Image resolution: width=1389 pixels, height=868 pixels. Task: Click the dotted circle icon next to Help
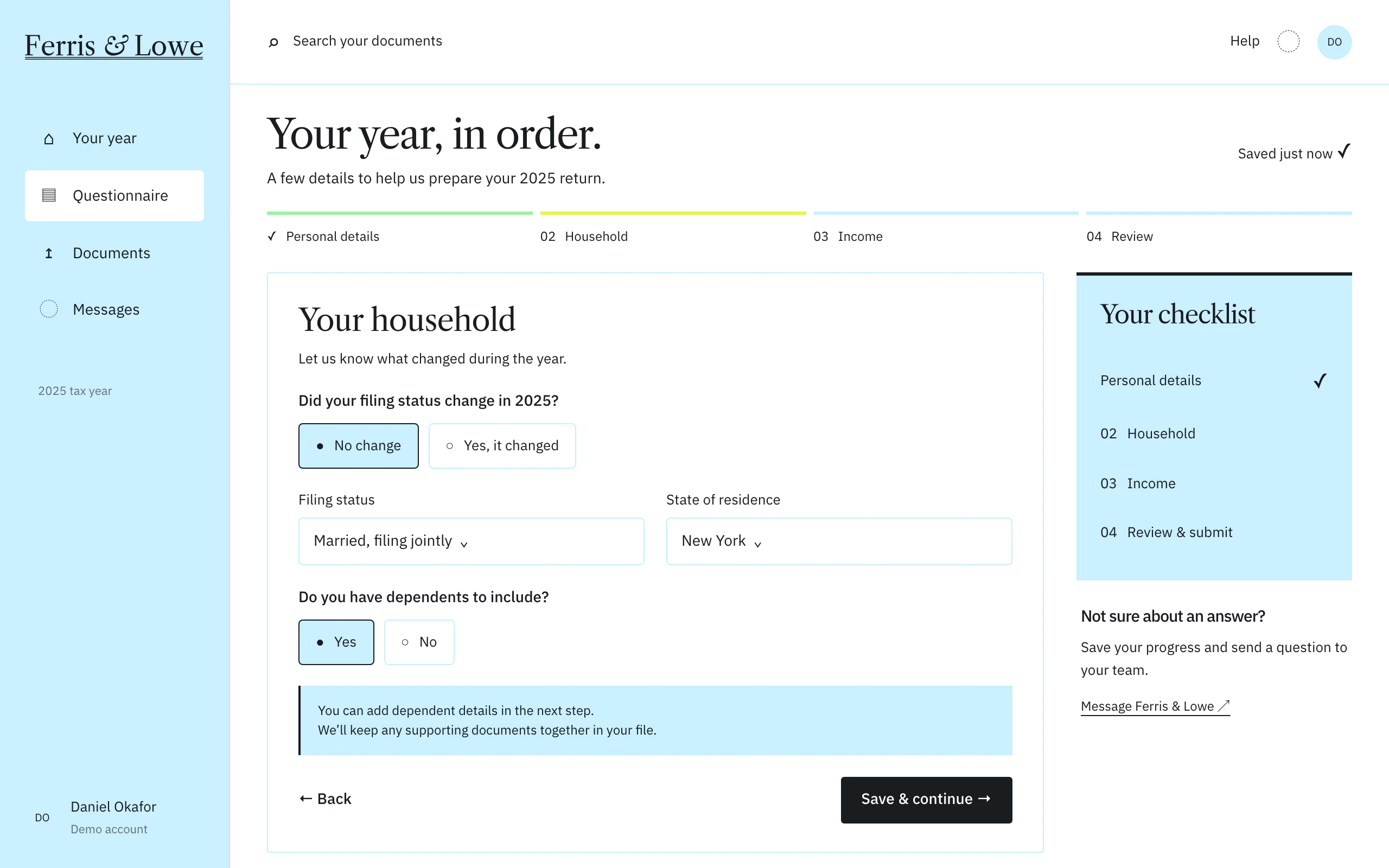(1289, 41)
